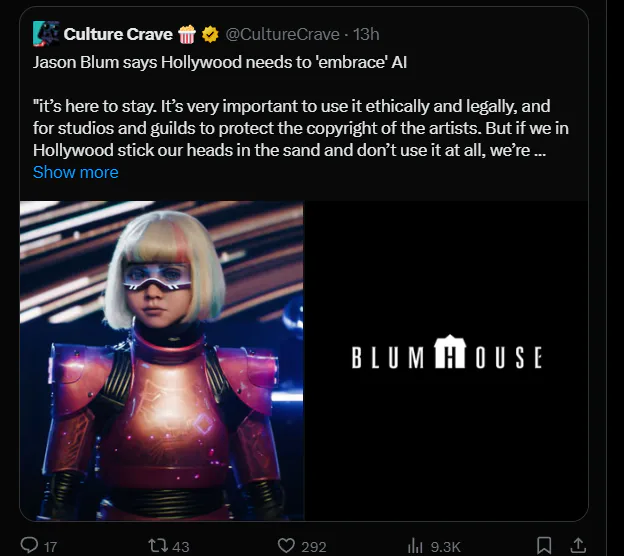
Task: Open the Culture Crave display name link
Action: tap(118, 35)
